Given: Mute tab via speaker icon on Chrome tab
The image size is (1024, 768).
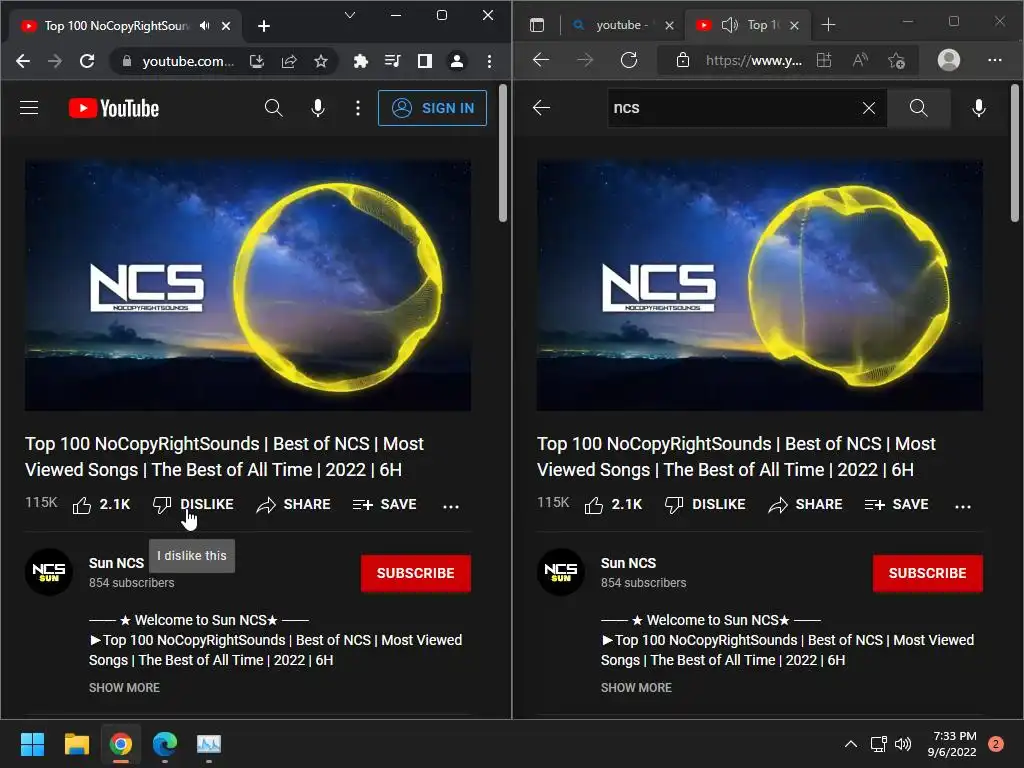Looking at the screenshot, I should click(205, 25).
